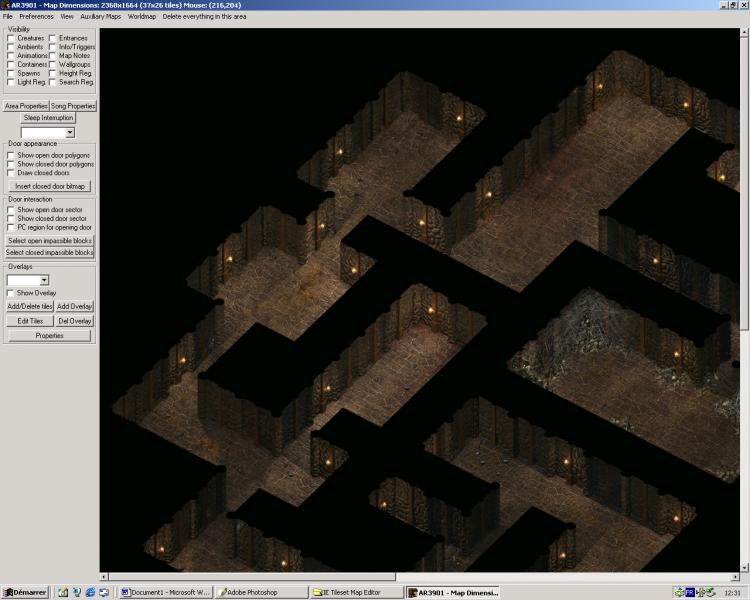Switch to Adobe Photoshop in taskbar

click(x=261, y=592)
